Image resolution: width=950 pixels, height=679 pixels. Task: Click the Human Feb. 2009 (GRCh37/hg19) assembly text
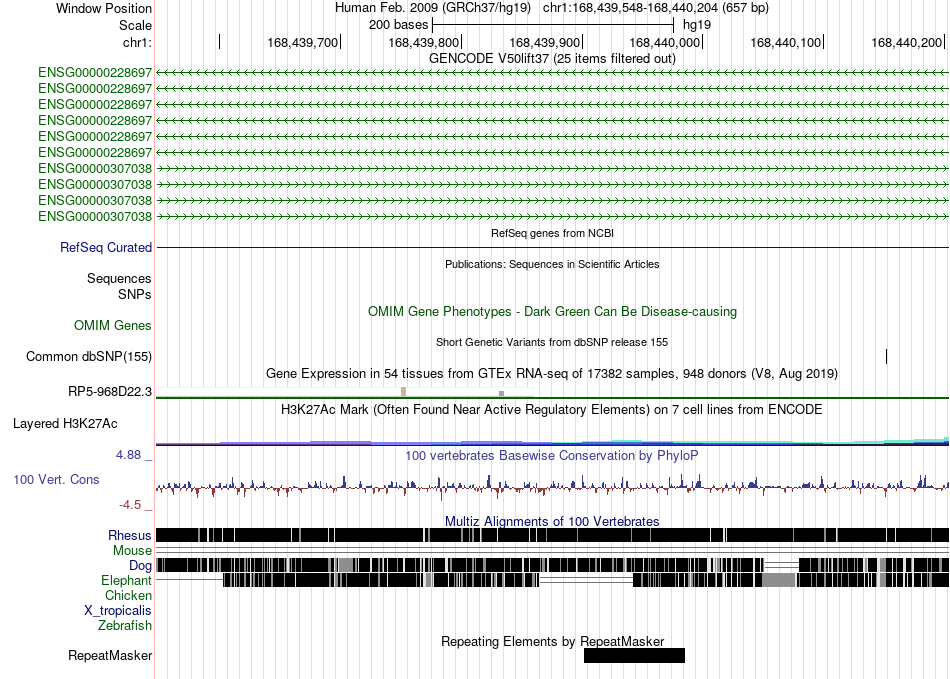tap(433, 8)
